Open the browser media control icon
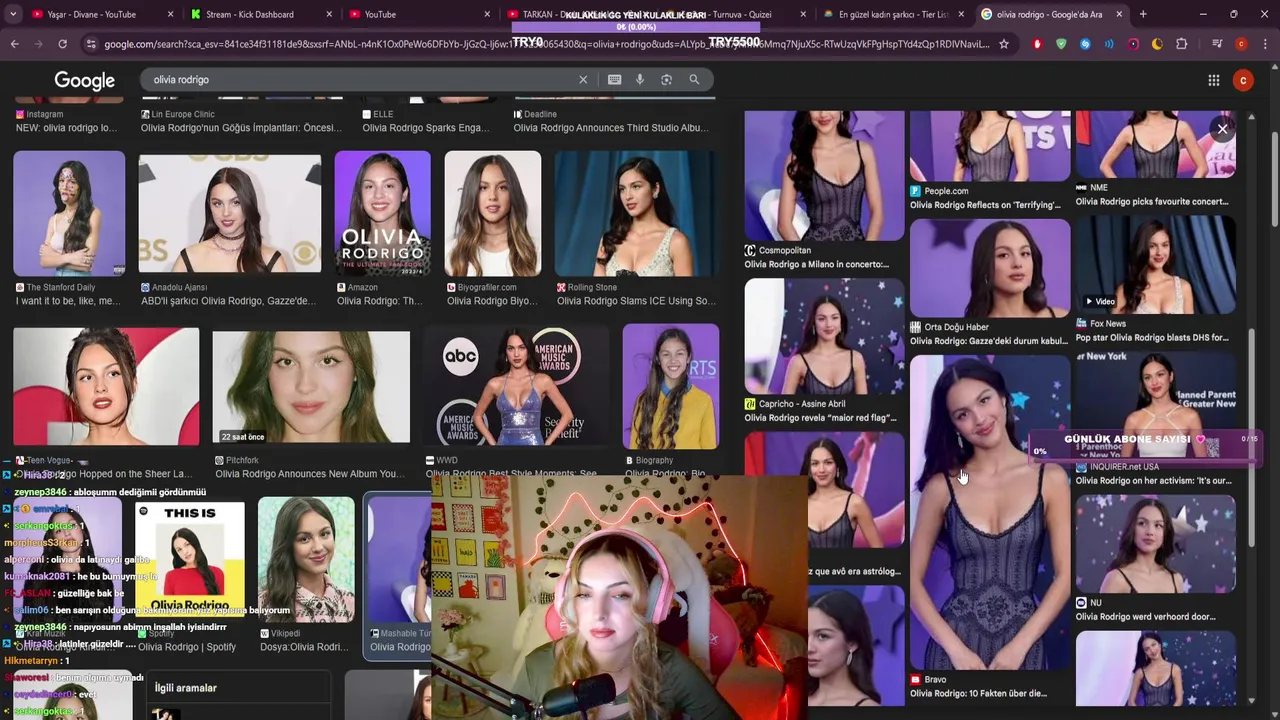The image size is (1280, 720). (1216, 44)
